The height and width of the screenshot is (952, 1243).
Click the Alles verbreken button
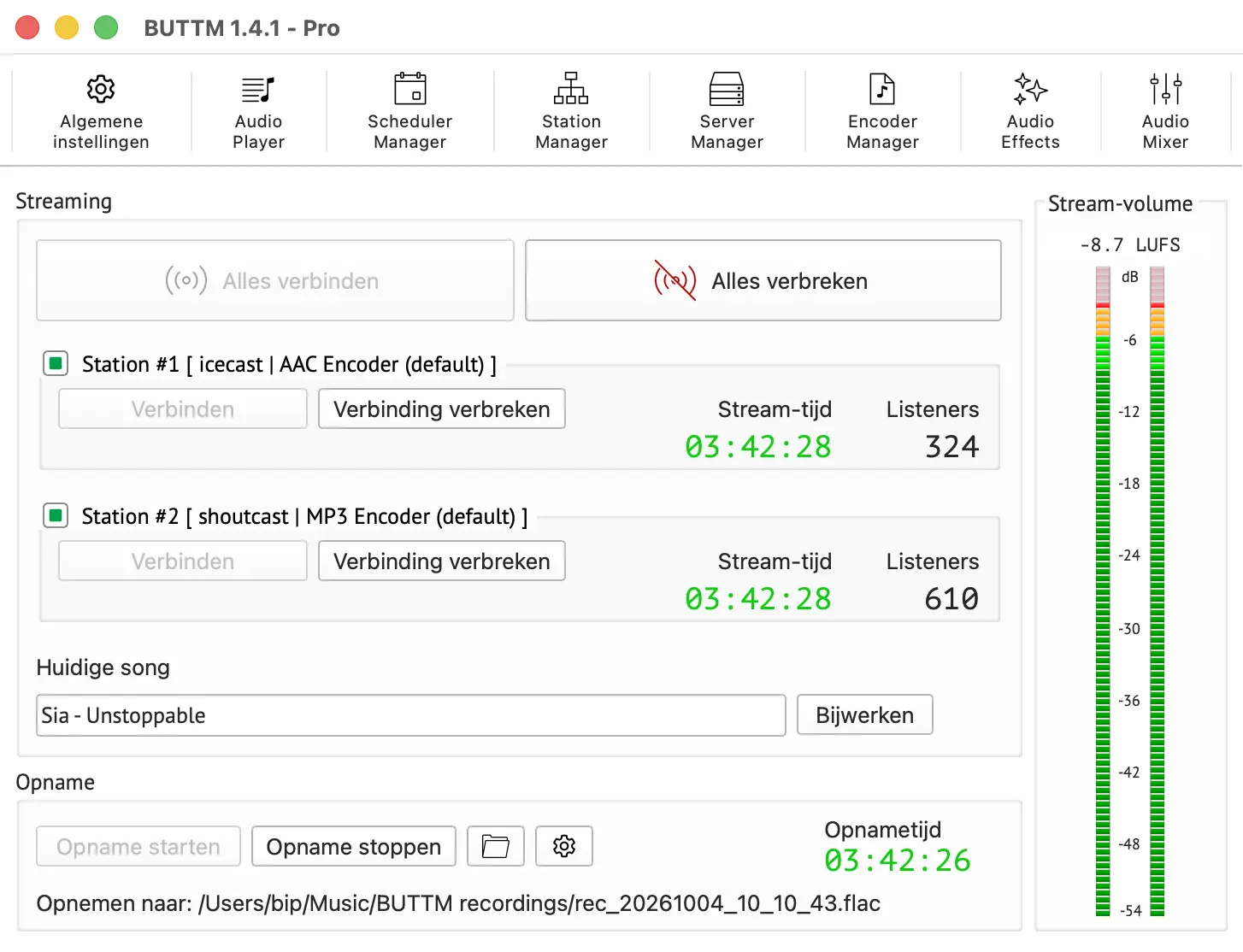(x=763, y=280)
